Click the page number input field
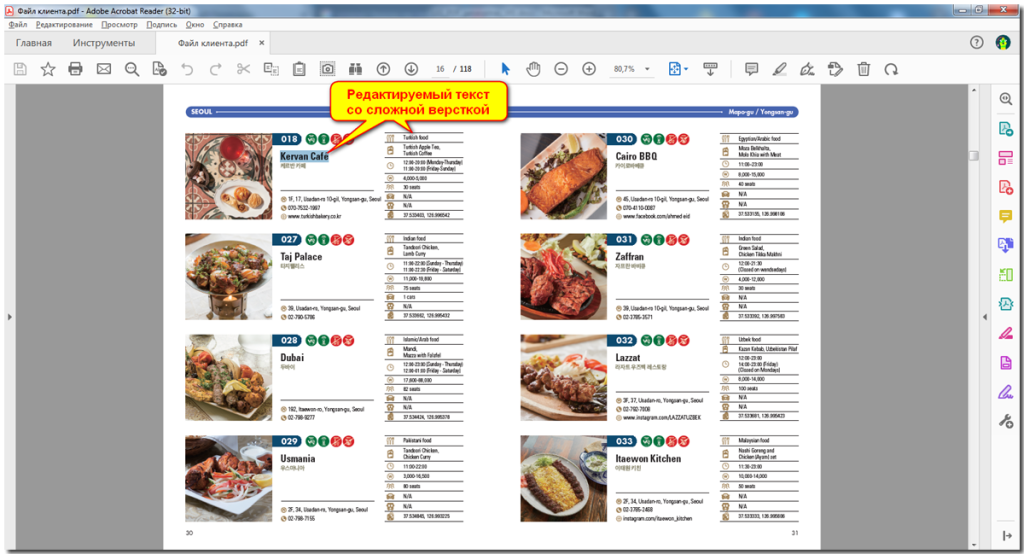The height and width of the screenshot is (554, 1024). click(440, 69)
